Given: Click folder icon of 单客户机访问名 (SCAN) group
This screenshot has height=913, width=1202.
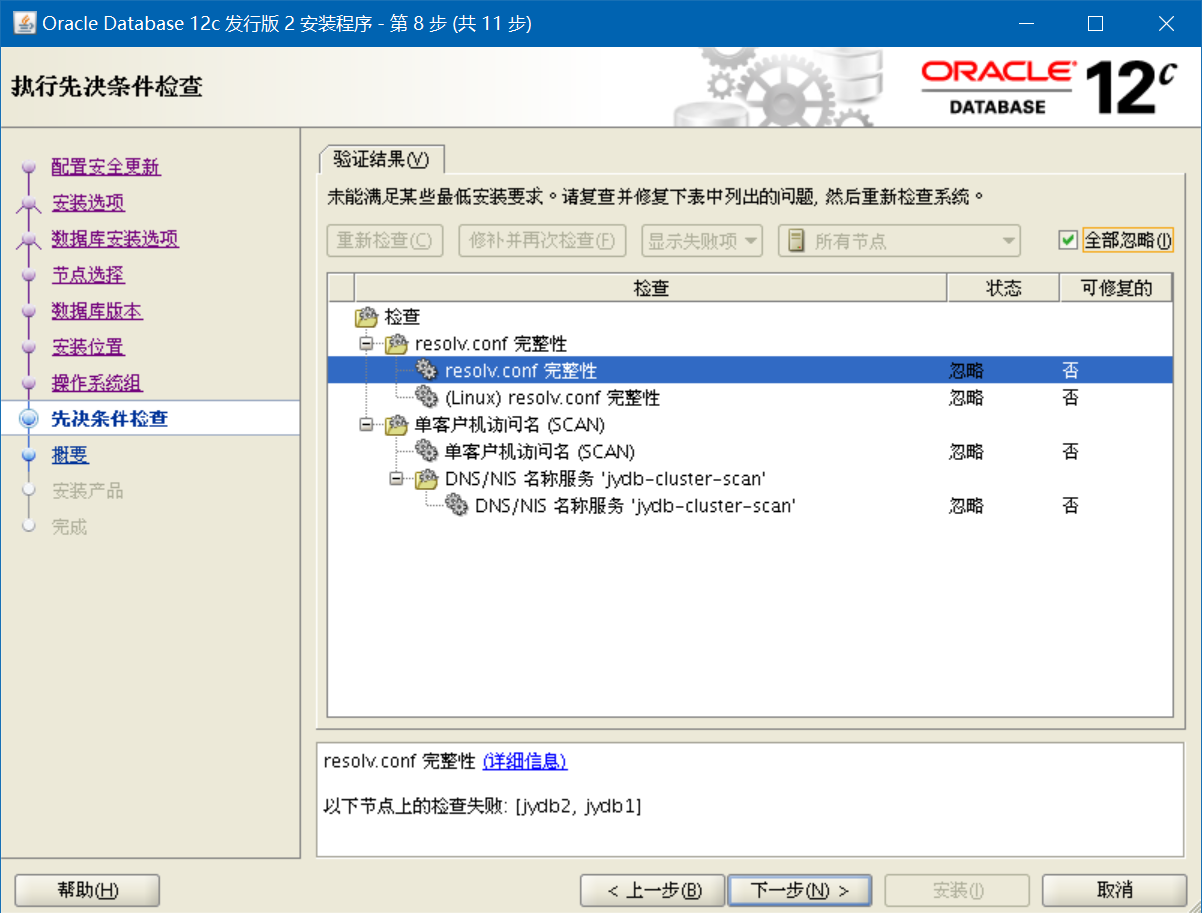Looking at the screenshot, I should (x=396, y=425).
